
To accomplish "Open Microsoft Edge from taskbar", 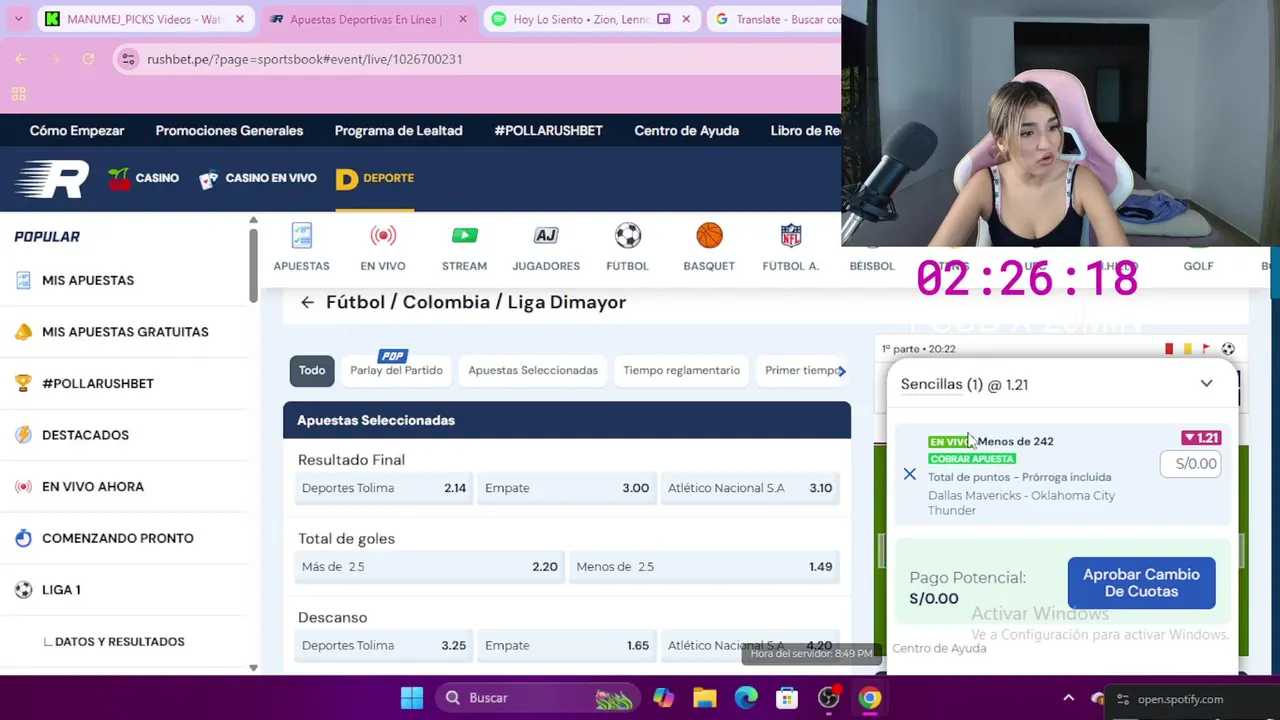I will point(746,698).
